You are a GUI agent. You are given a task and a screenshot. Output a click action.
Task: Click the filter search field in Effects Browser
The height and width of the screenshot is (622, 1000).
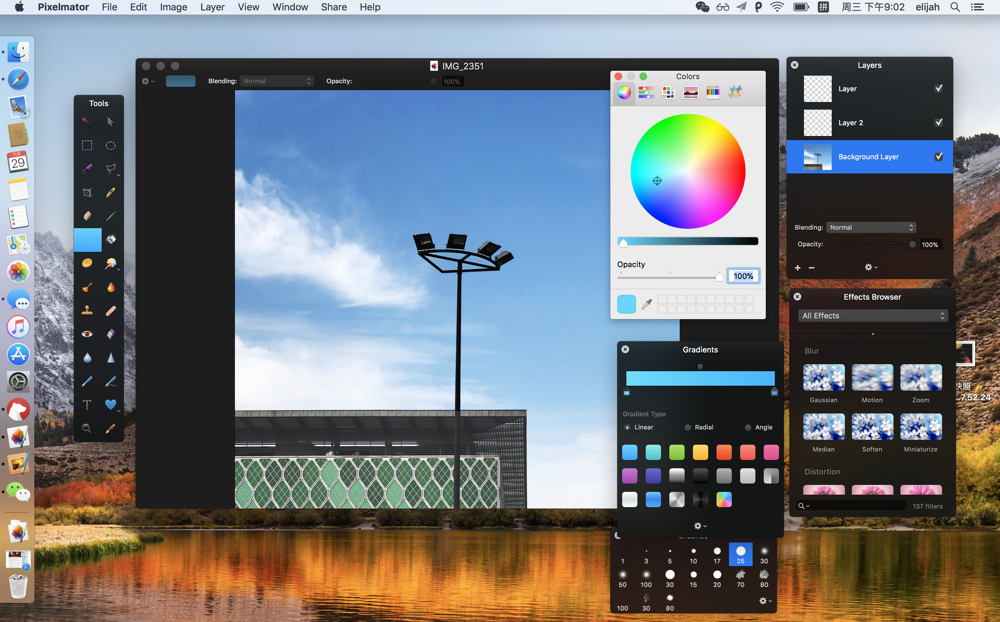point(852,505)
